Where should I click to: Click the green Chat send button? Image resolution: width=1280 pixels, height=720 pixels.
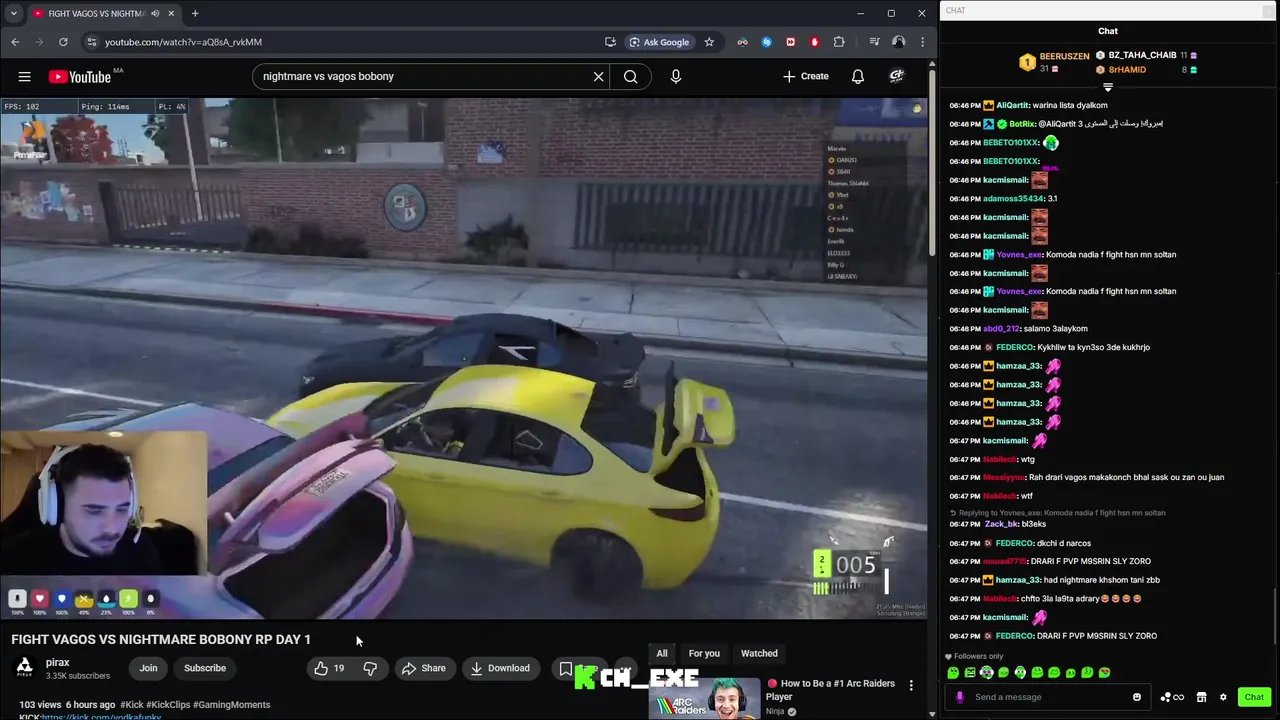pyautogui.click(x=1254, y=697)
